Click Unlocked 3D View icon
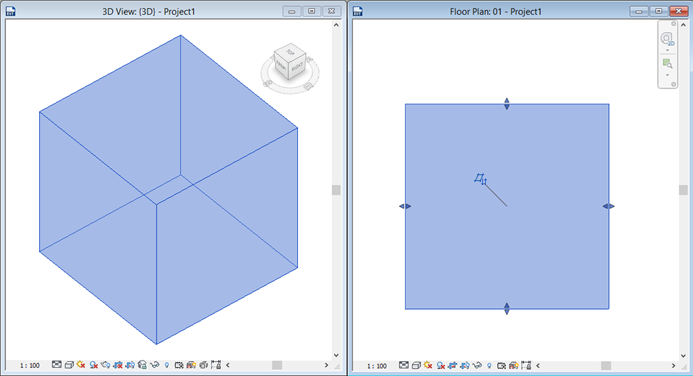The width and height of the screenshot is (693, 376). point(142,365)
